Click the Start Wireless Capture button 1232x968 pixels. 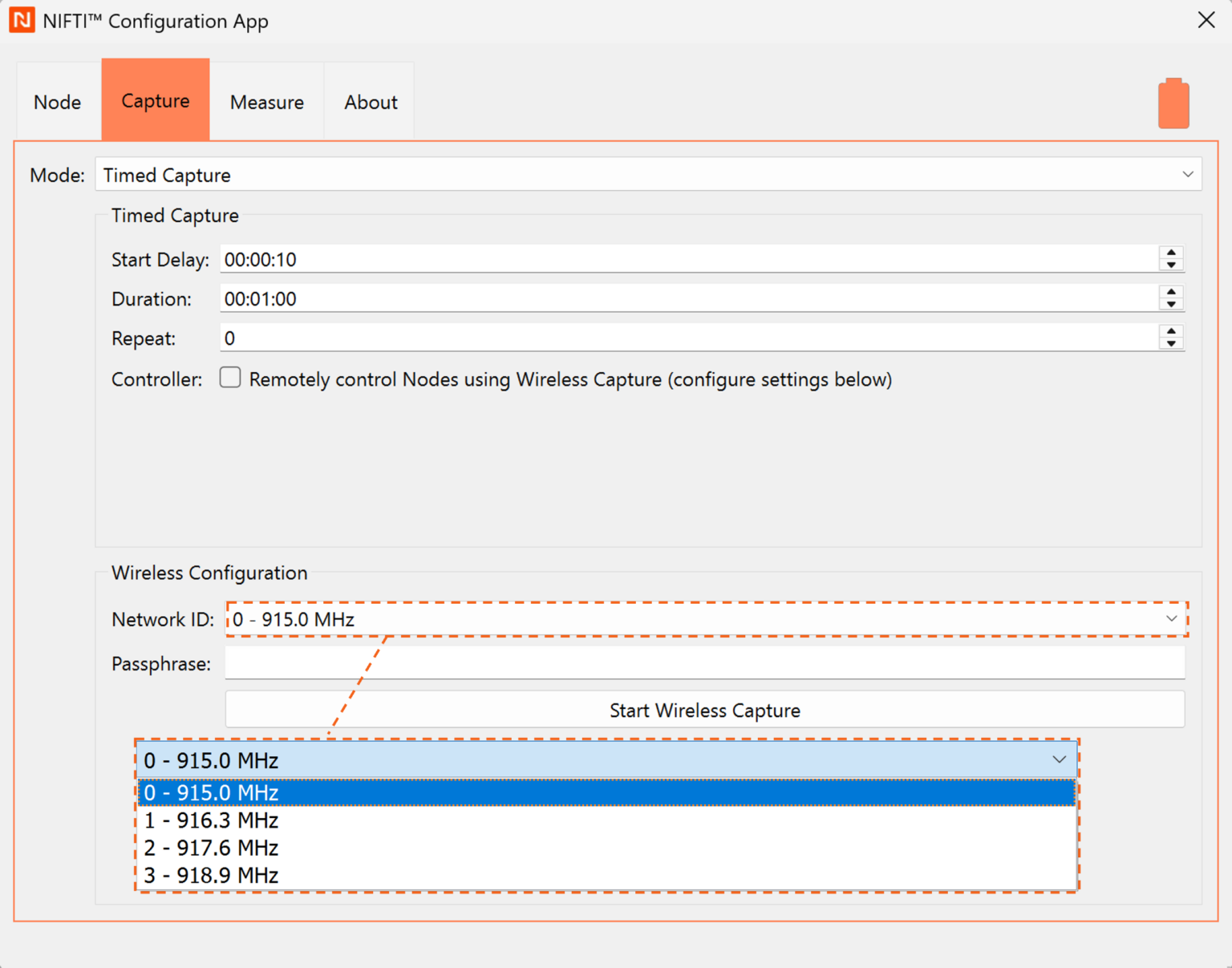click(704, 710)
